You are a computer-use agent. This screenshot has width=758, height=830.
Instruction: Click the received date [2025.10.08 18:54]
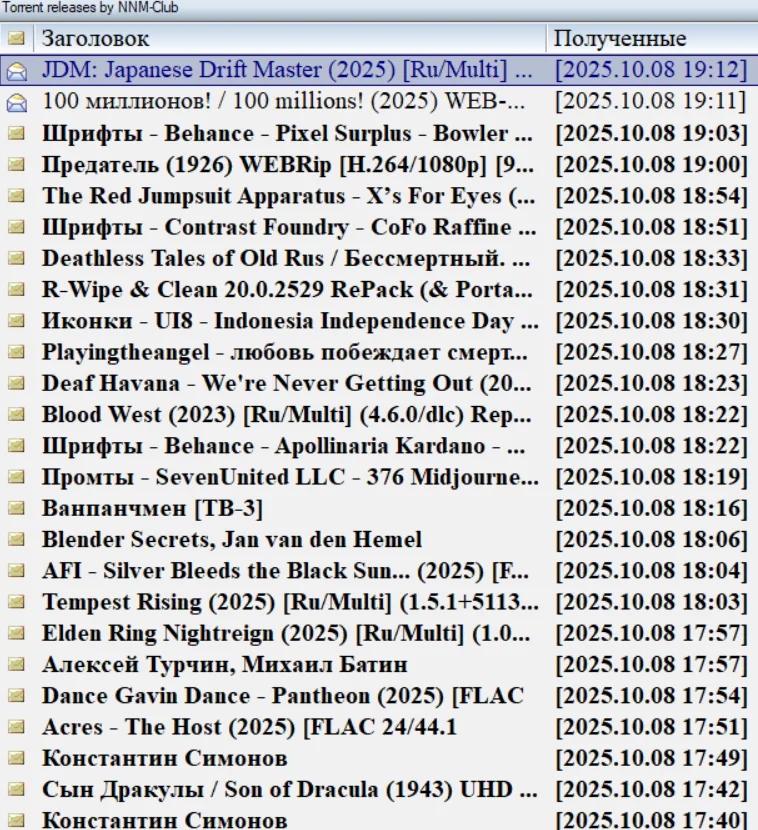[651, 195]
